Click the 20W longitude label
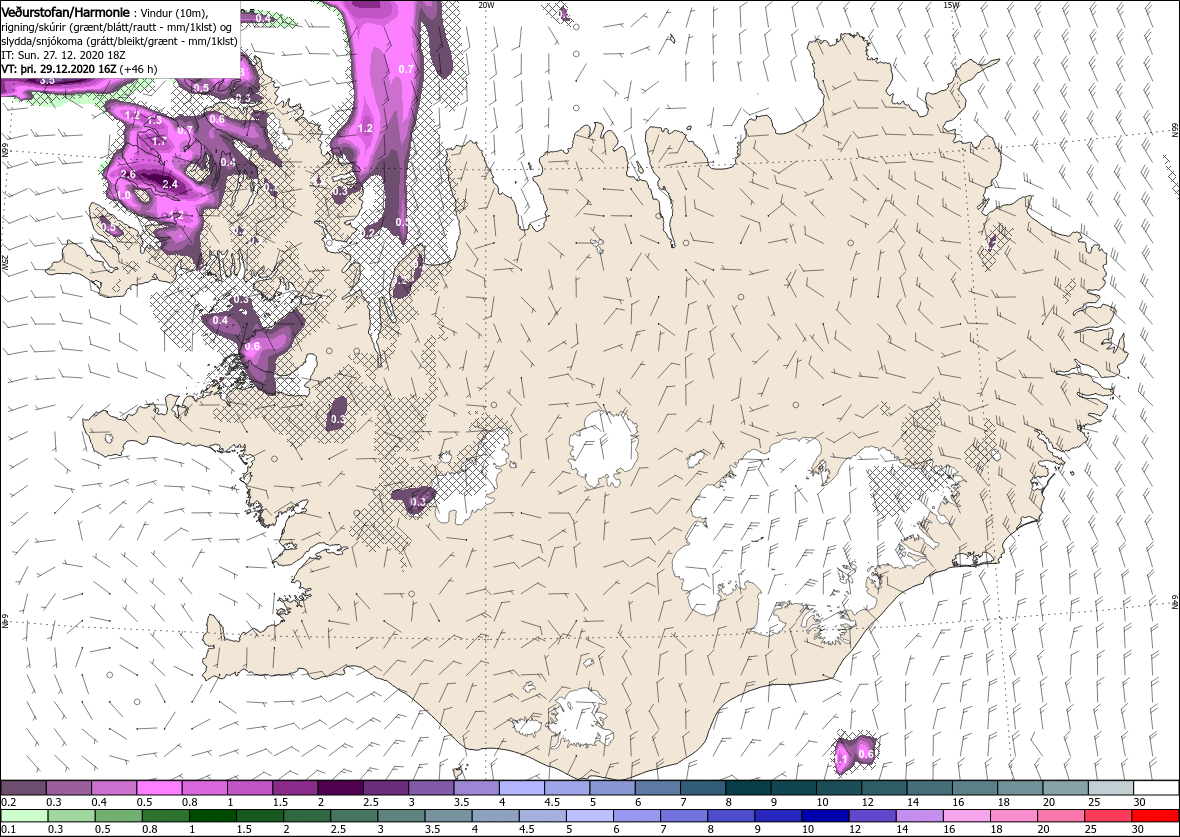1180x837 pixels. click(x=487, y=5)
